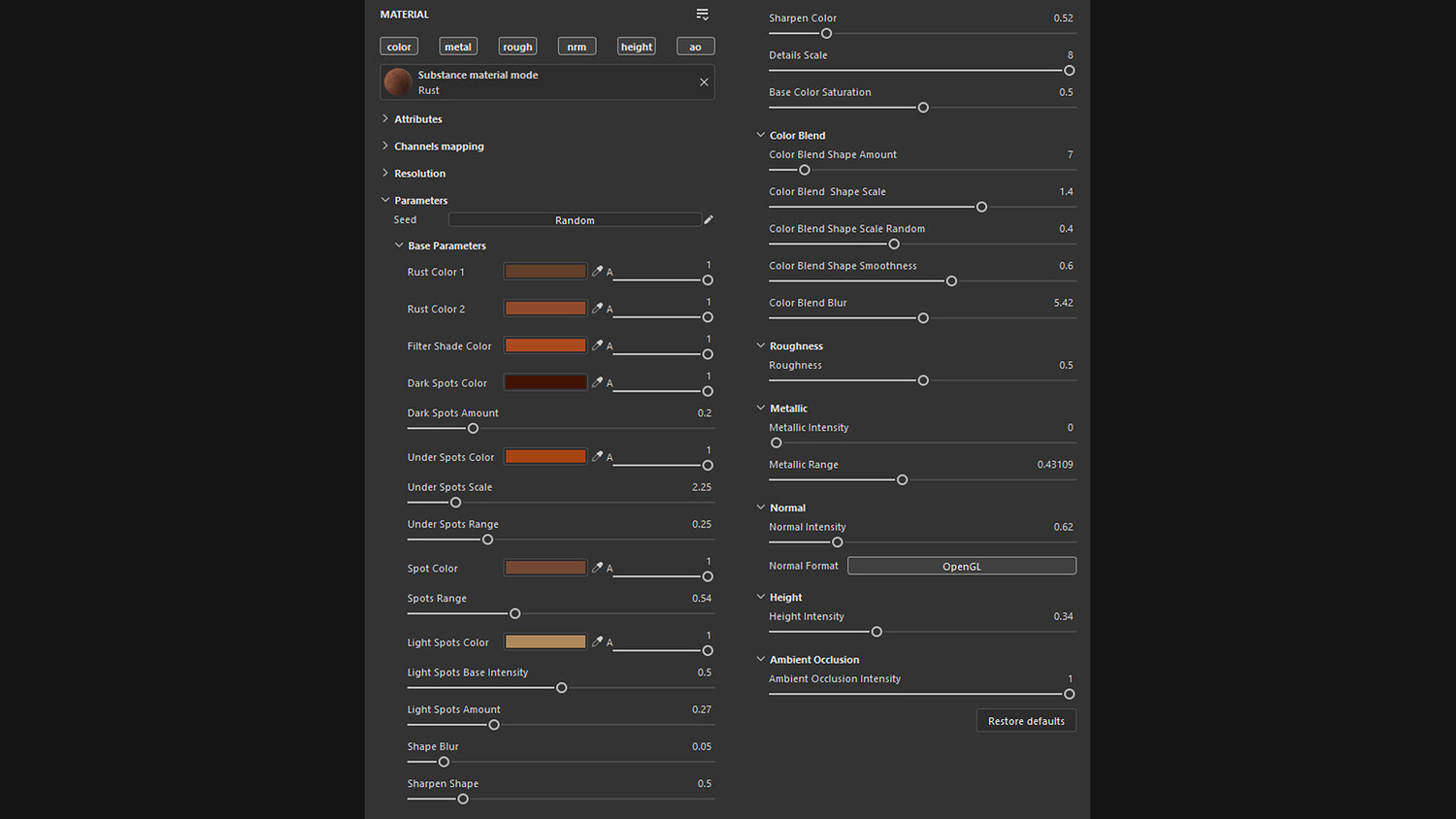
Task: Toggle the metal channel button
Action: point(458,47)
